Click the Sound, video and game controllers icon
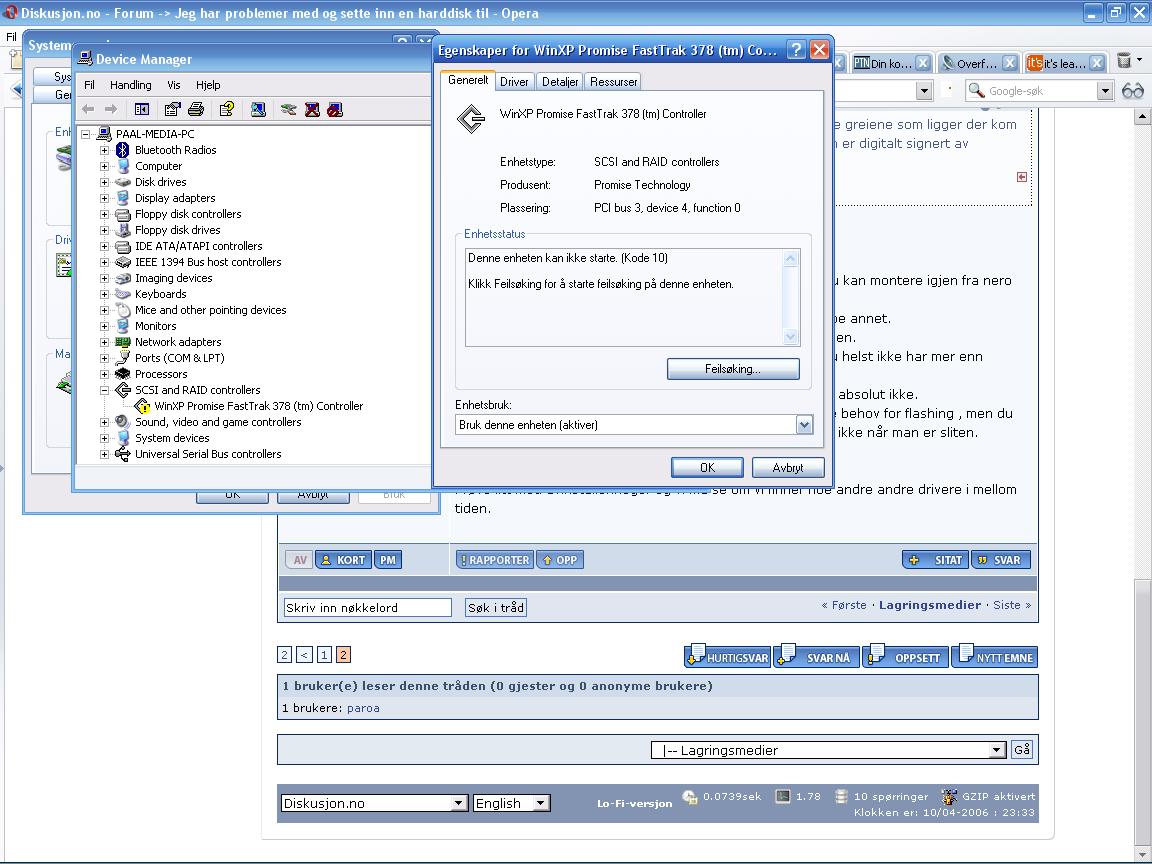 click(123, 422)
